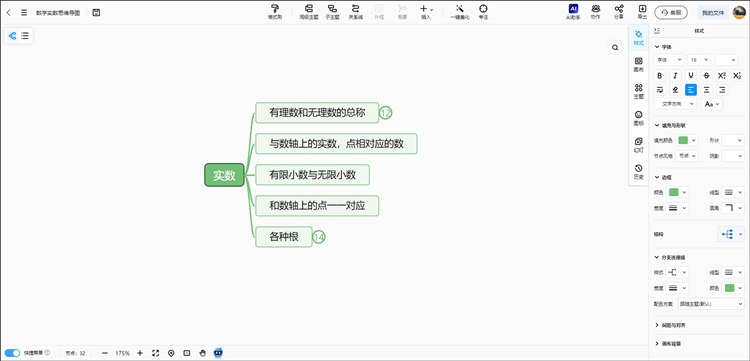Select the 实数 central node

224,175
